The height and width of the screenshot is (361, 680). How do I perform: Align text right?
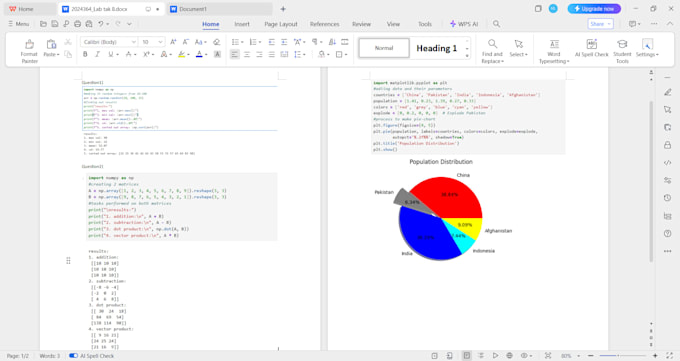click(259, 54)
